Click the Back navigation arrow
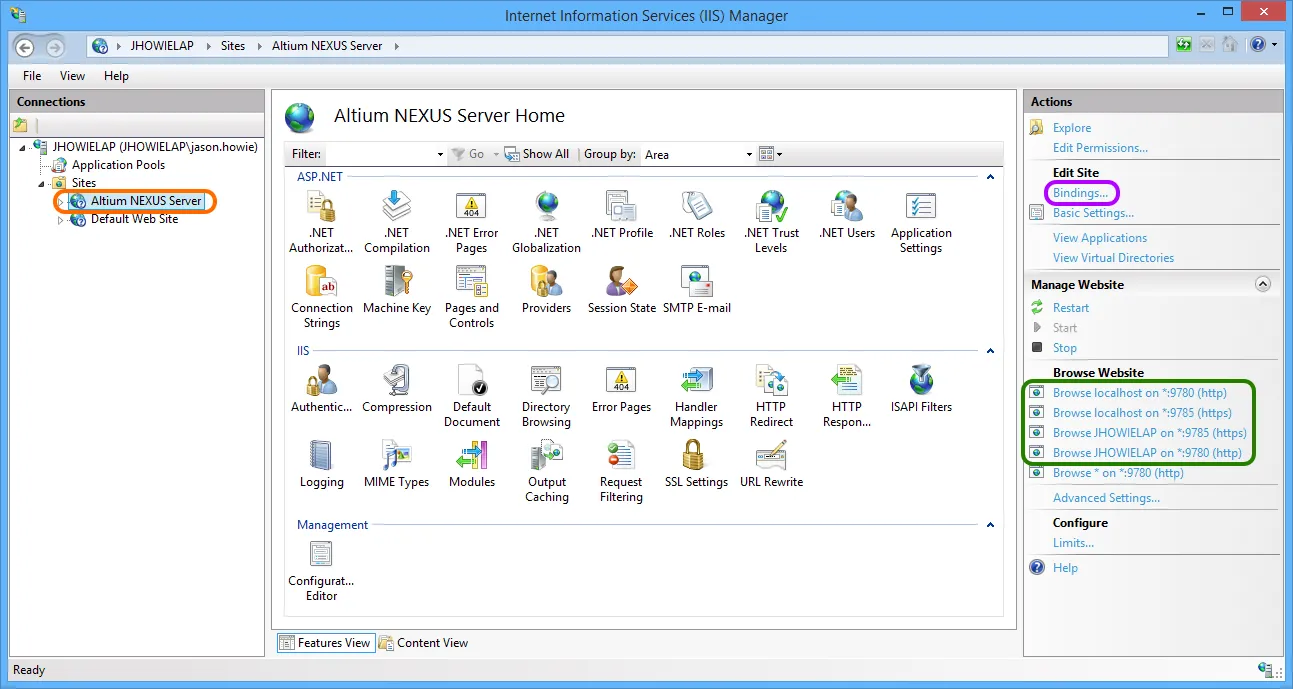Viewport: 1293px width, 689px height. (25, 47)
